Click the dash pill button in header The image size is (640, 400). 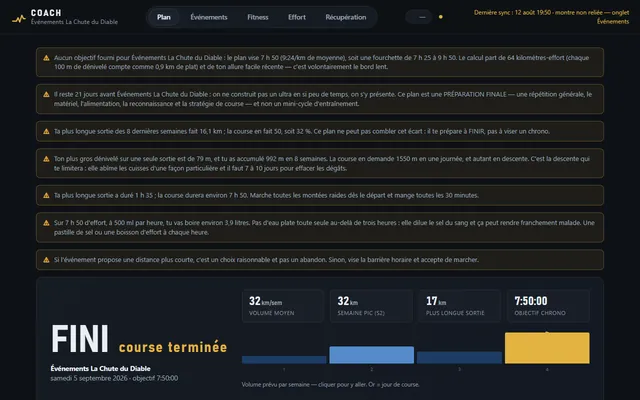[x=419, y=17]
